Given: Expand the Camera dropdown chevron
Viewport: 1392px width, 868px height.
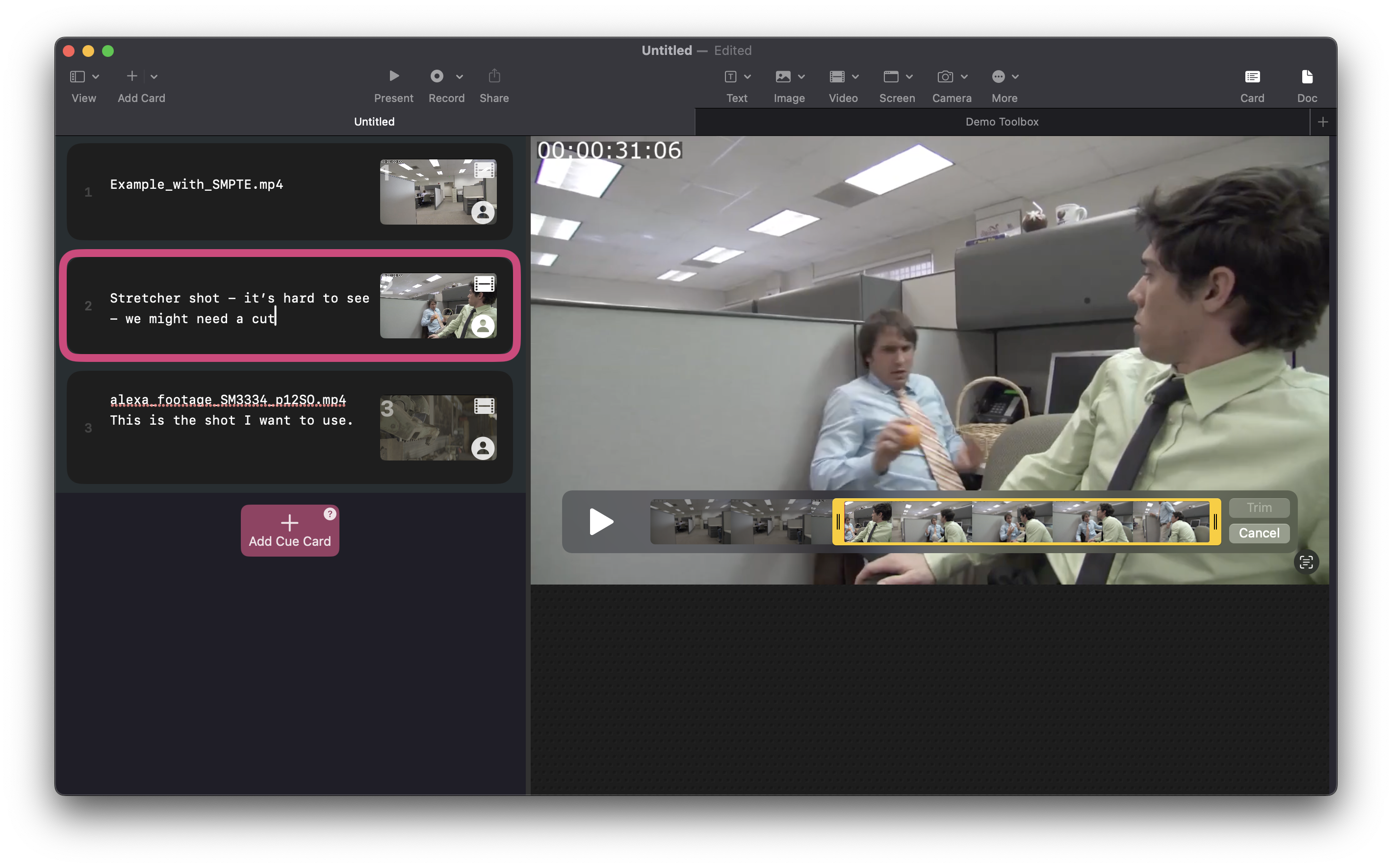Looking at the screenshot, I should click(x=964, y=77).
